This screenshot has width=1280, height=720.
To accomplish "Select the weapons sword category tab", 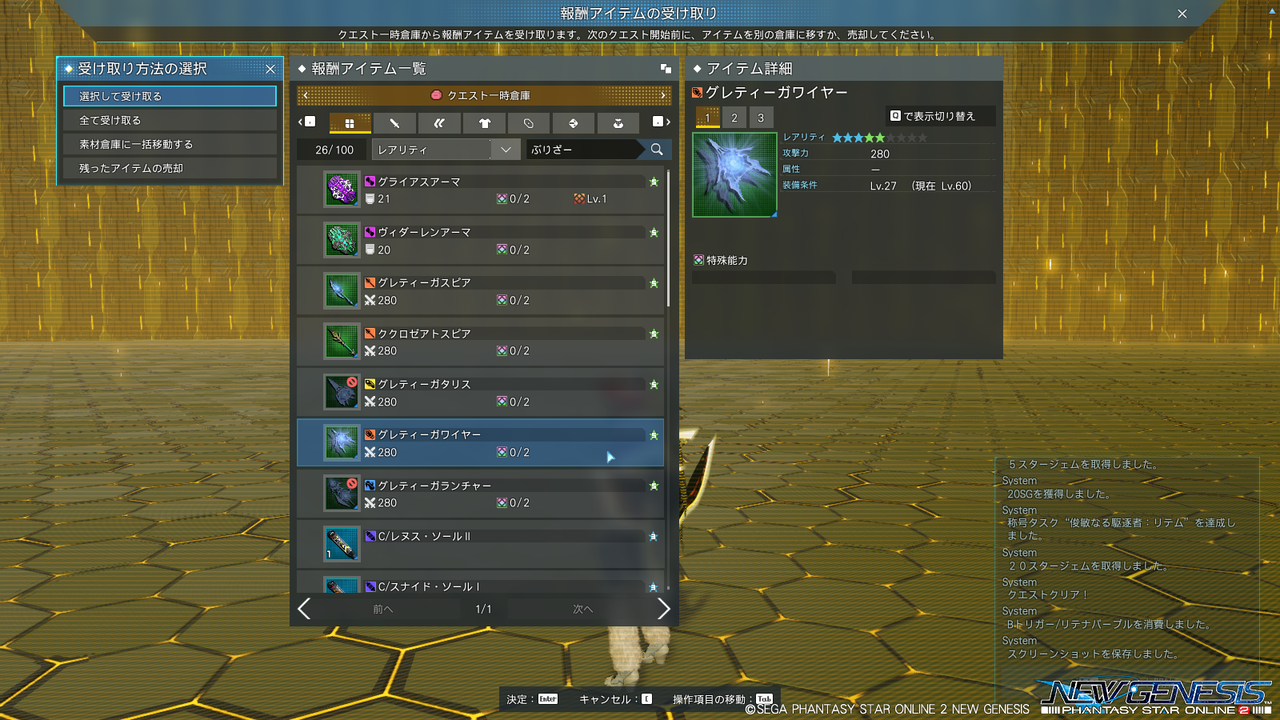I will point(395,123).
